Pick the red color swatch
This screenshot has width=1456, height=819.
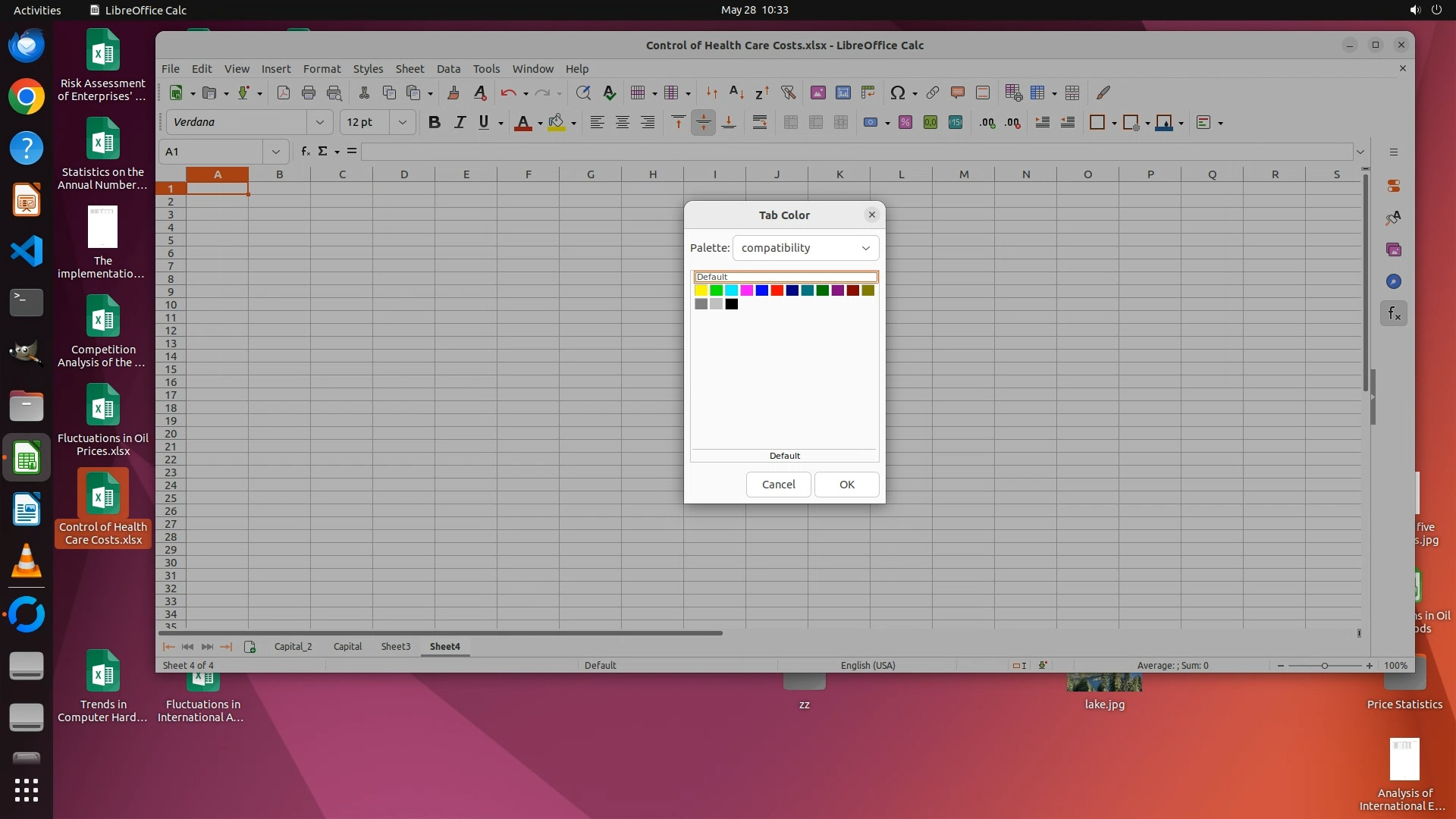click(x=777, y=290)
